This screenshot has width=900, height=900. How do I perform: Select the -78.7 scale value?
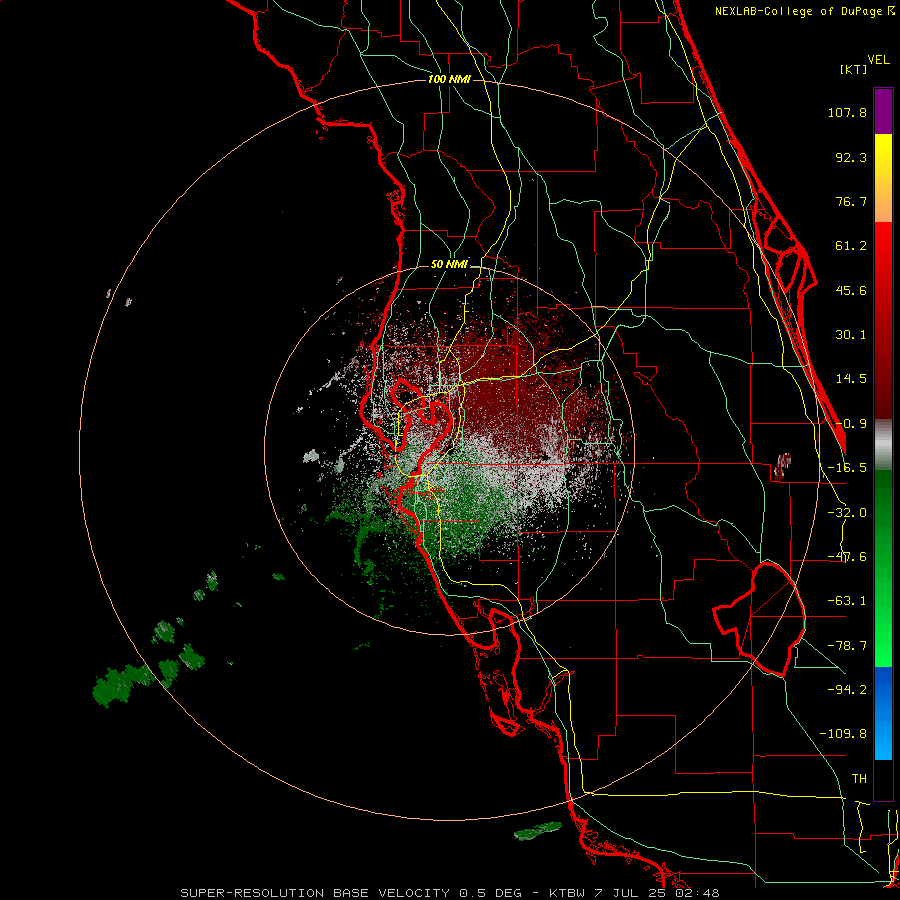pos(847,646)
